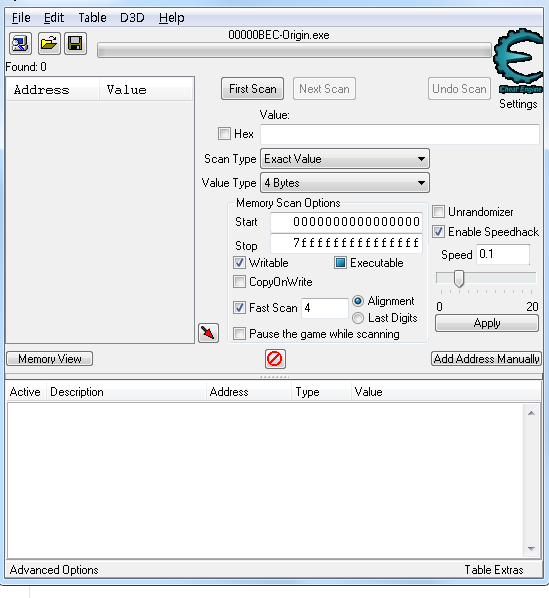Click the Fast Scan alignment value field
The width and height of the screenshot is (549, 598).
(x=325, y=308)
